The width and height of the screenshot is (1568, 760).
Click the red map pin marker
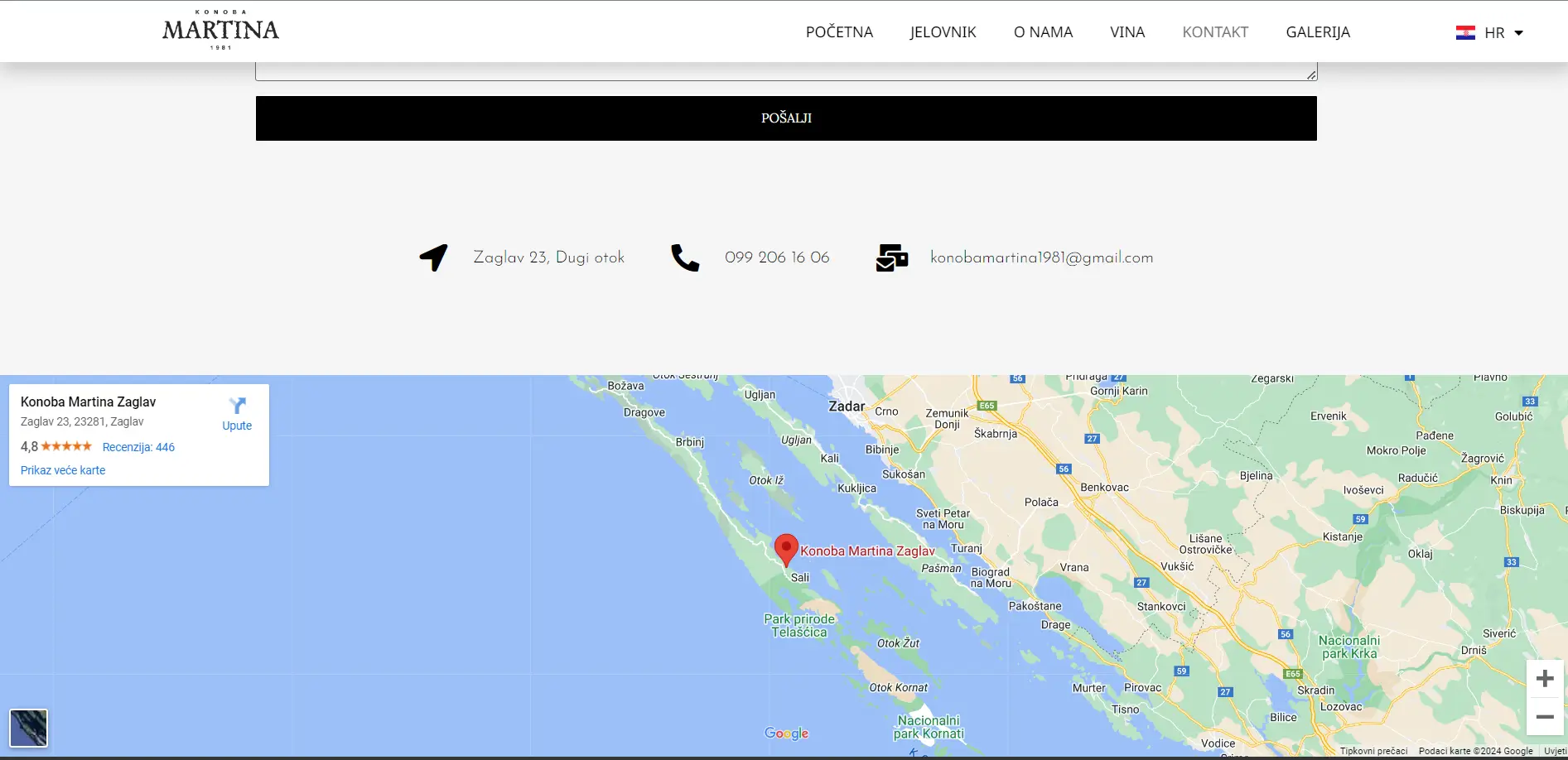(785, 549)
